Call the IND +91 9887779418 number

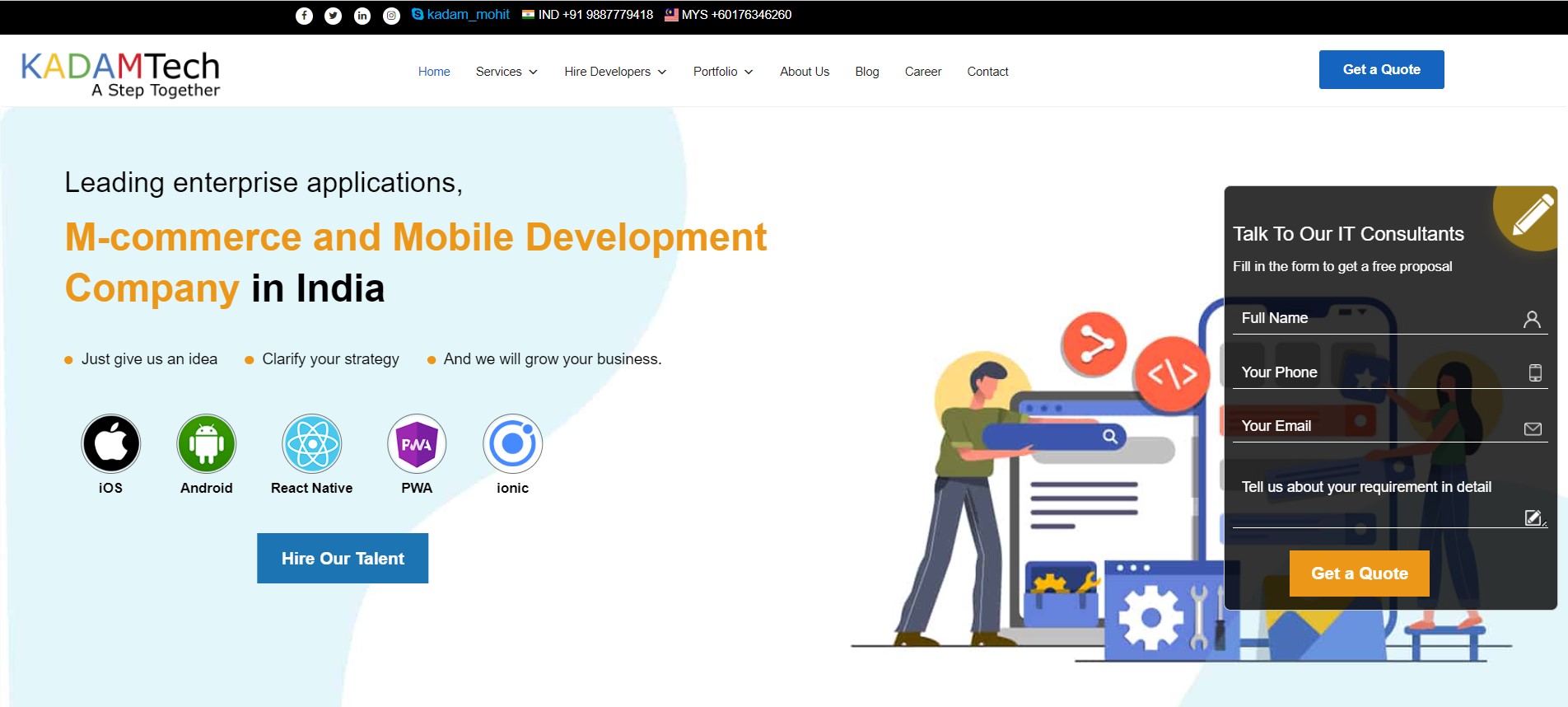[x=595, y=15]
